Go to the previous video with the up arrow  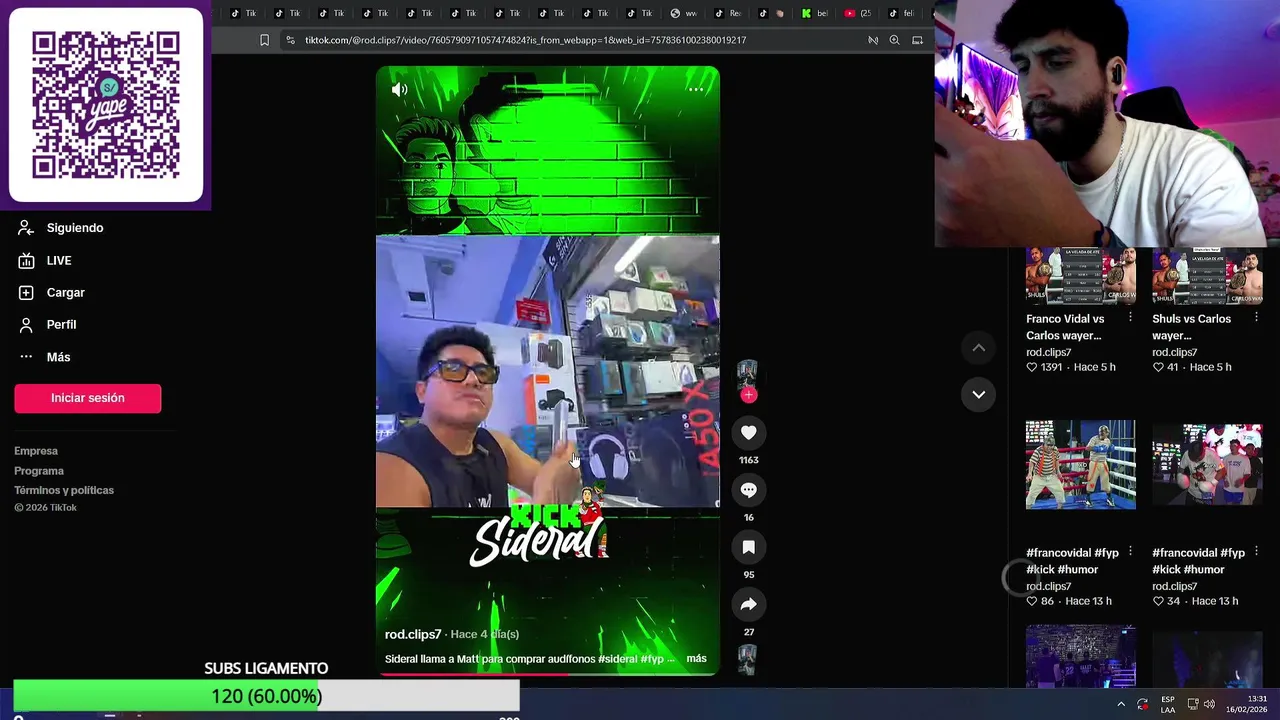click(x=979, y=347)
